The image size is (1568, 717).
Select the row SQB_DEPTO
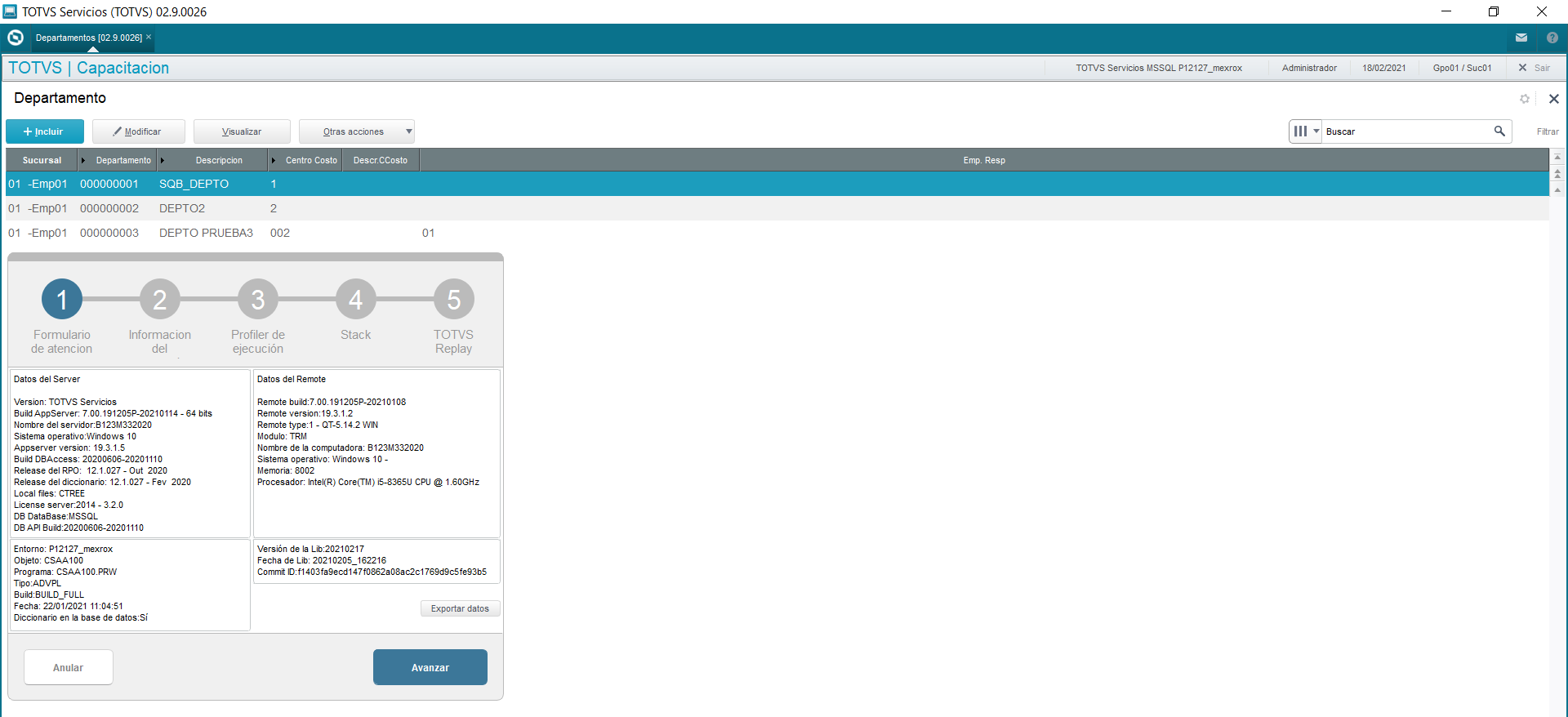point(777,184)
